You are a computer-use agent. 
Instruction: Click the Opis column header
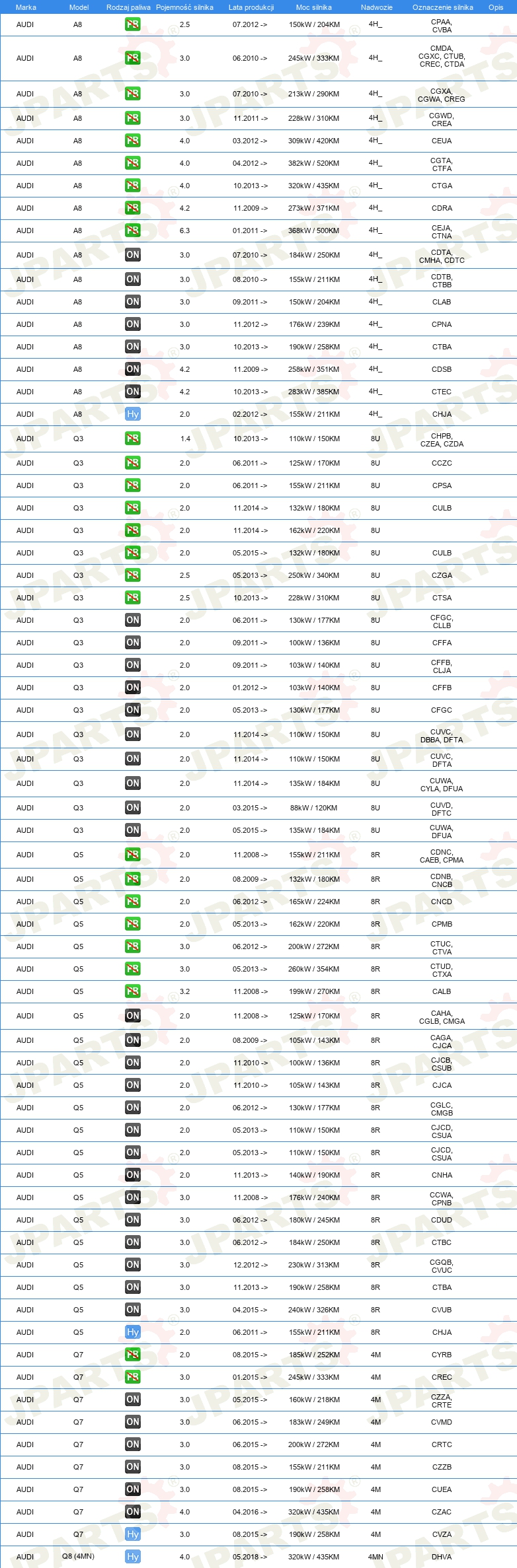[x=496, y=7]
